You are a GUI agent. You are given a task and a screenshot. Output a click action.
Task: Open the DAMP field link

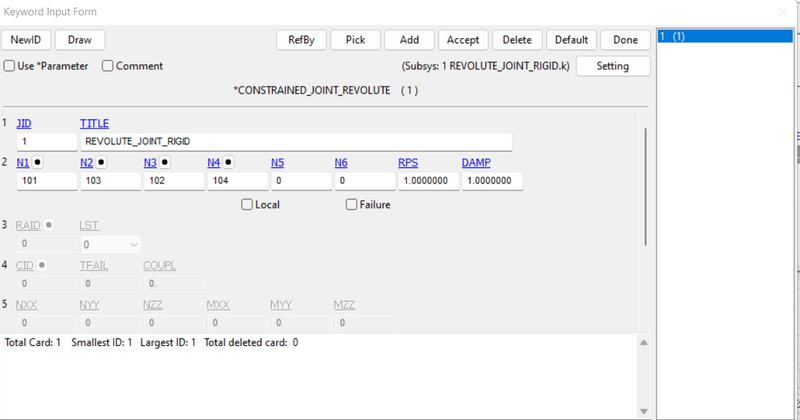(476, 163)
